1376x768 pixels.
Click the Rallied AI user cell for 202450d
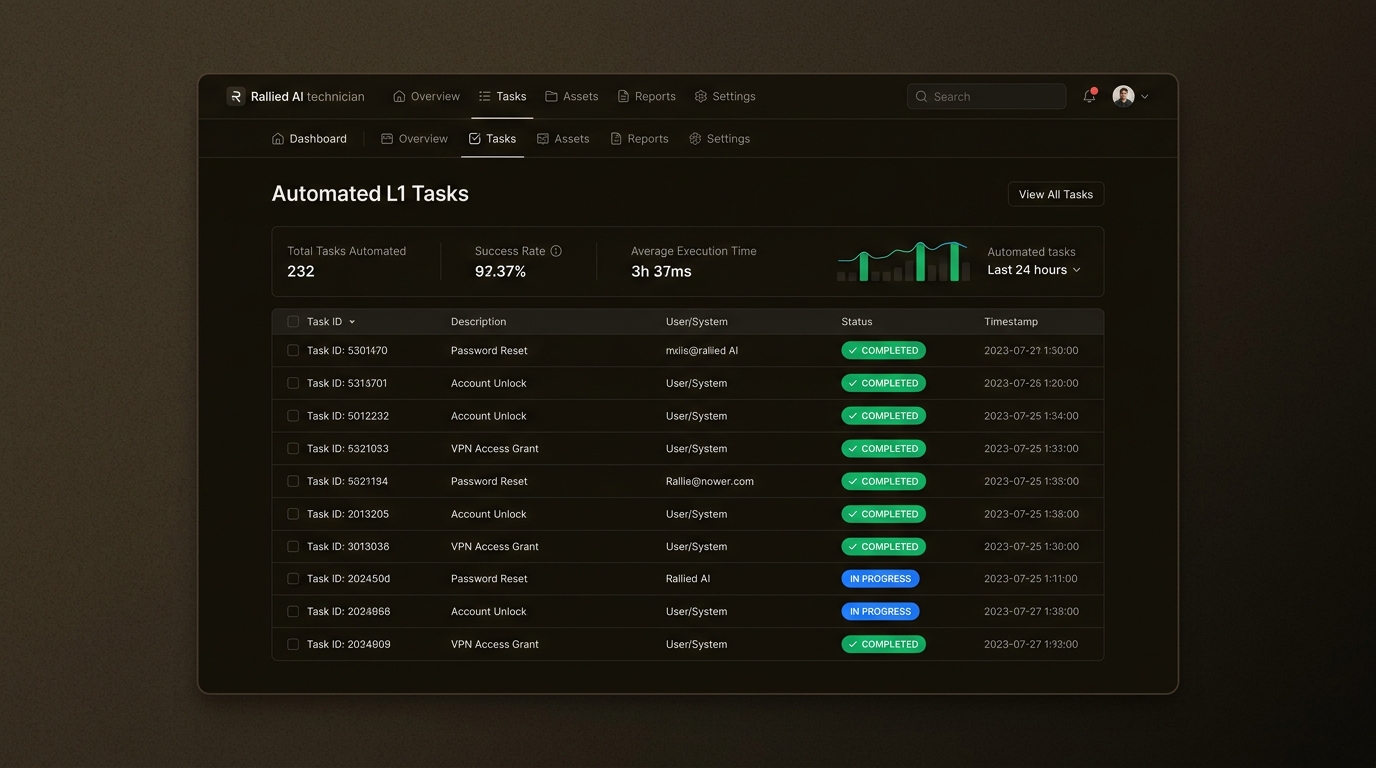point(688,579)
